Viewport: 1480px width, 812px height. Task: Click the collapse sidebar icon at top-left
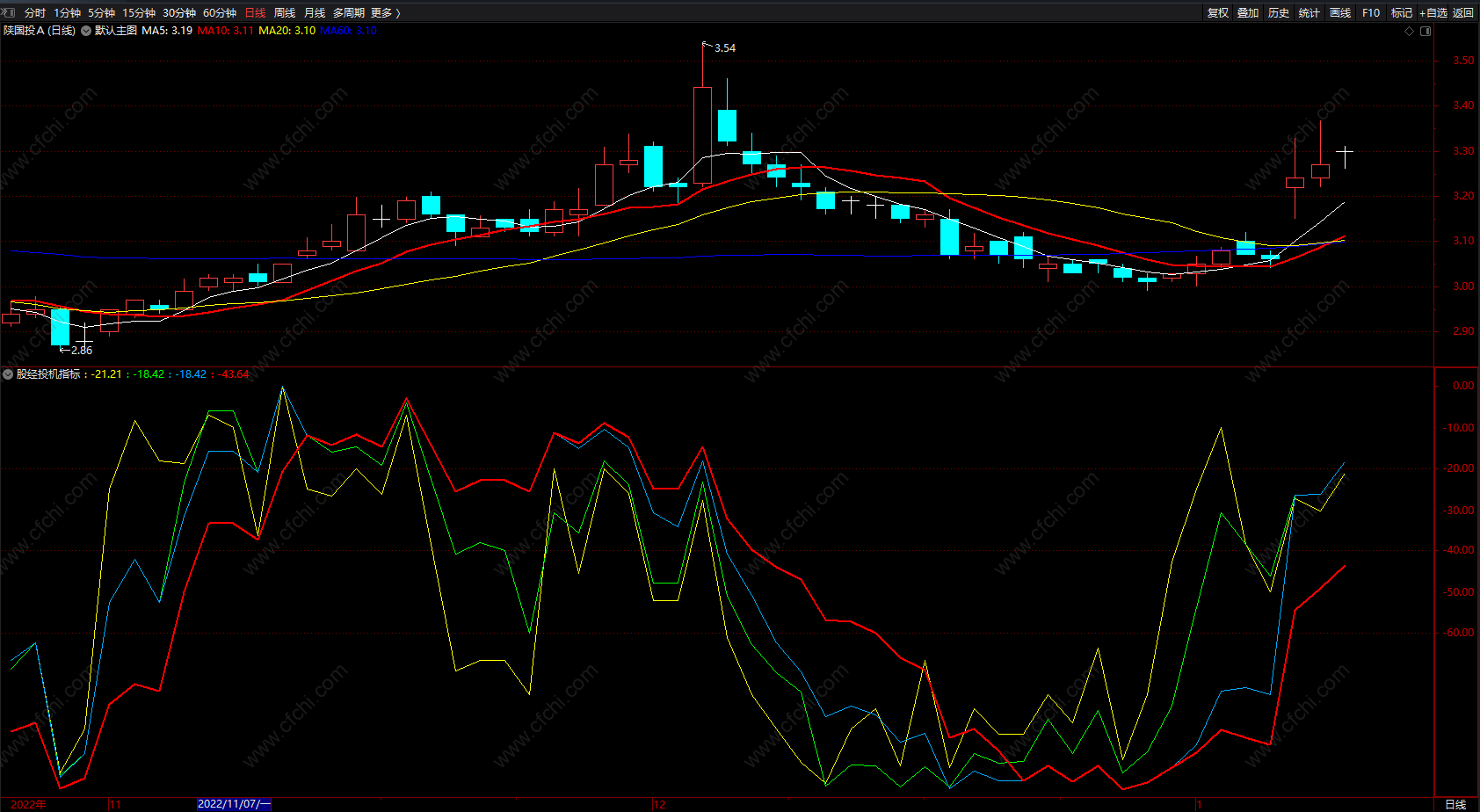pyautogui.click(x=8, y=12)
